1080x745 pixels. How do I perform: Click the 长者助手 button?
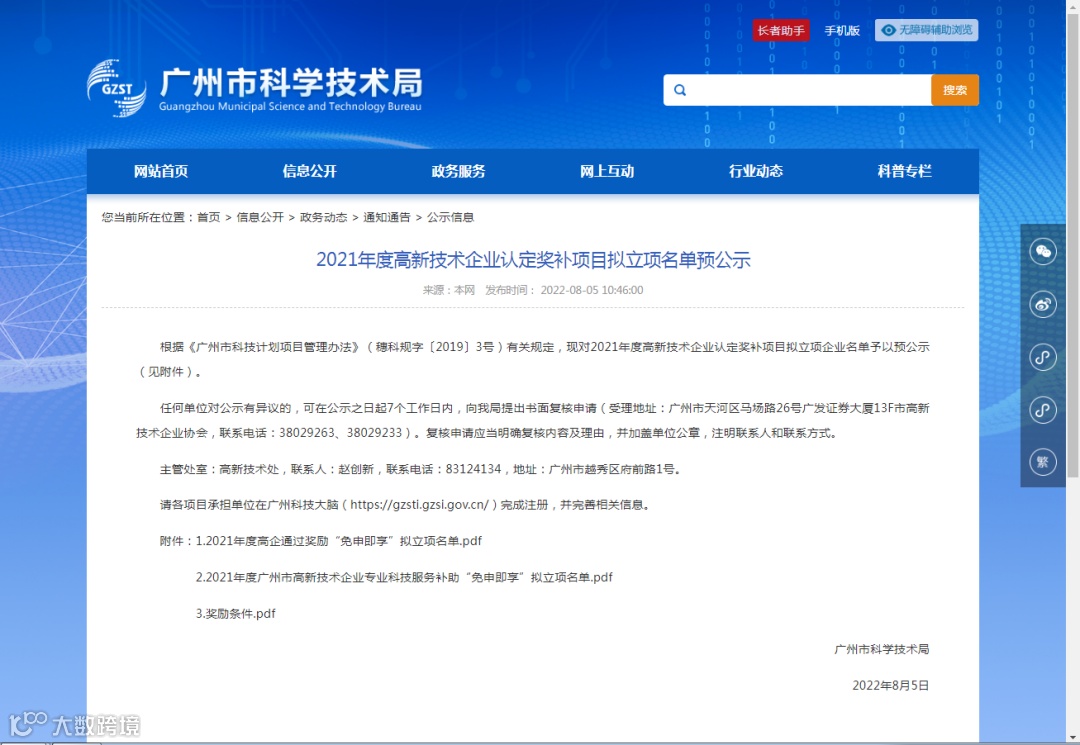coord(781,30)
